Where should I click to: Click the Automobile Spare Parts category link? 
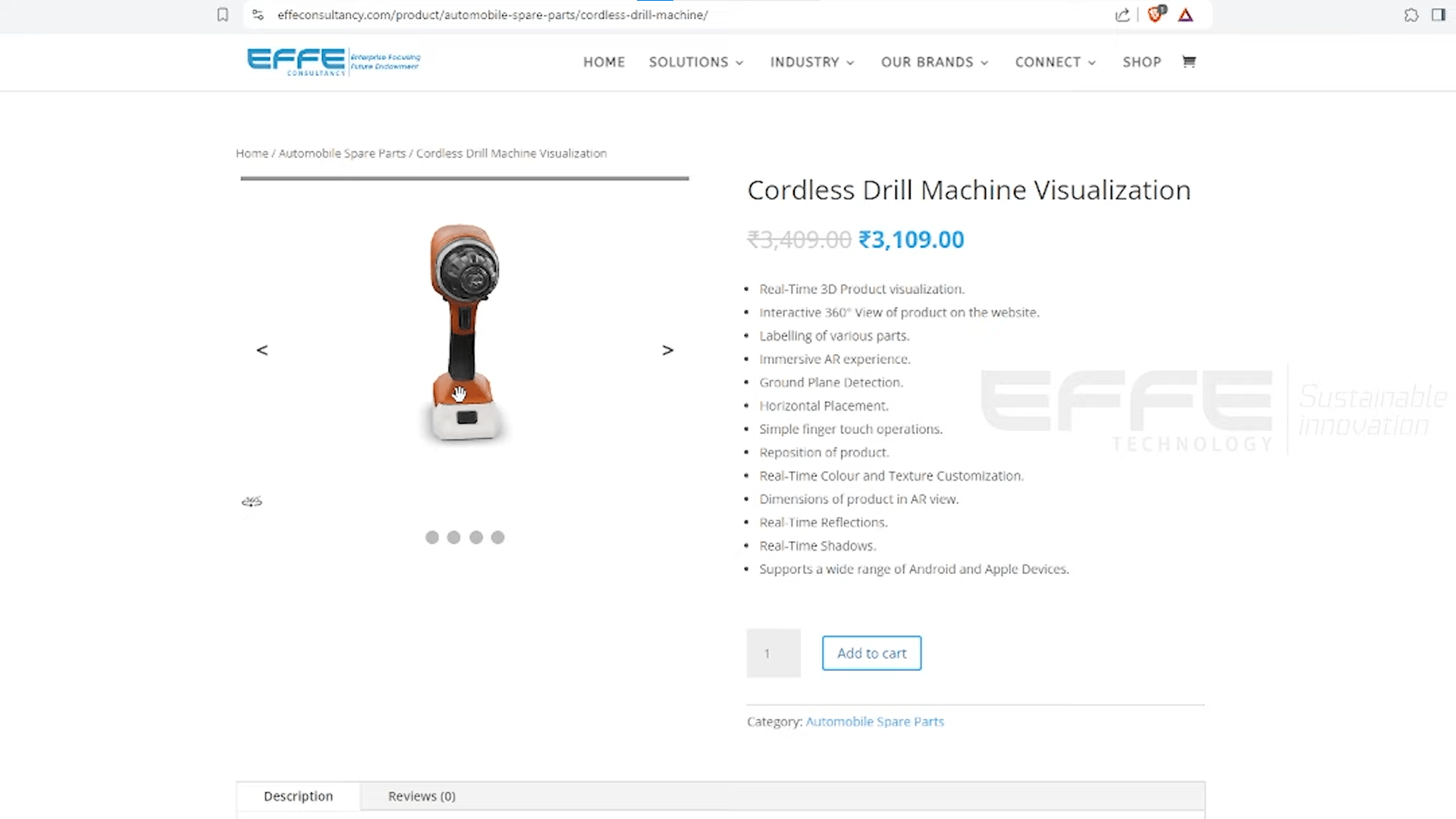(874, 721)
